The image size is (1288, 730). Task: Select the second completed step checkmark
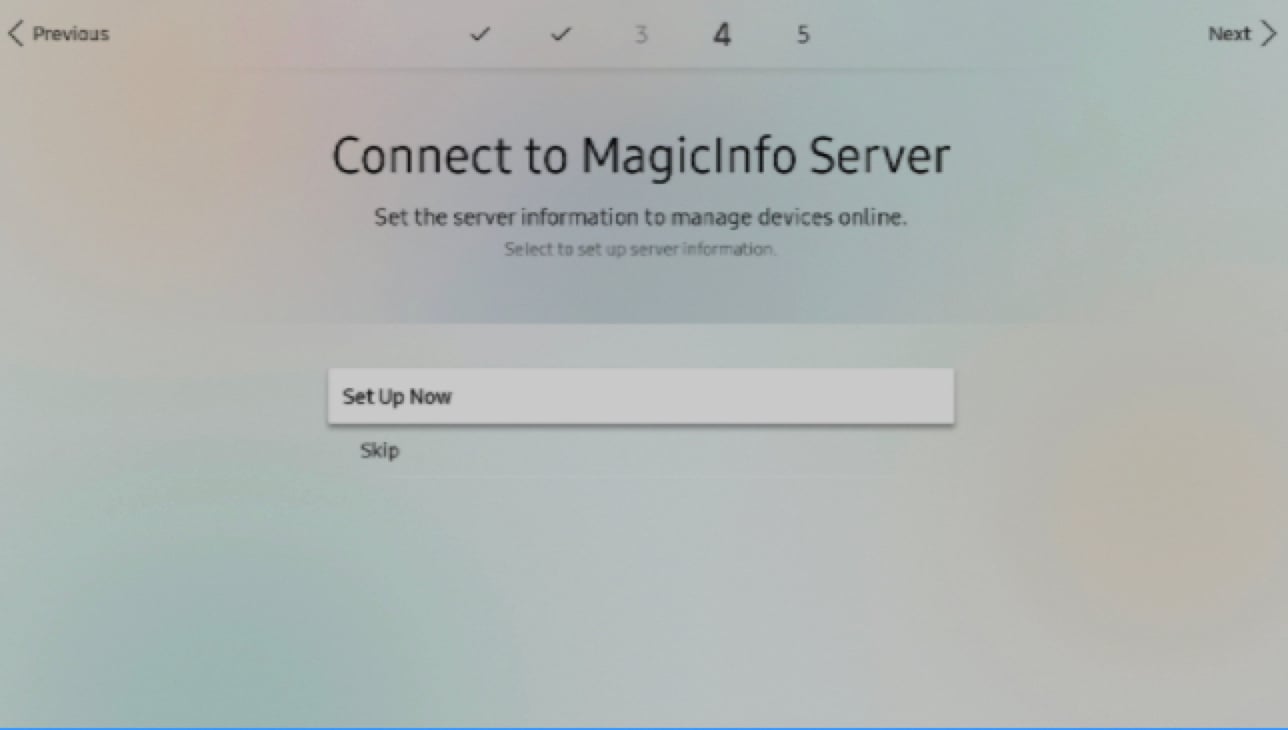561,35
